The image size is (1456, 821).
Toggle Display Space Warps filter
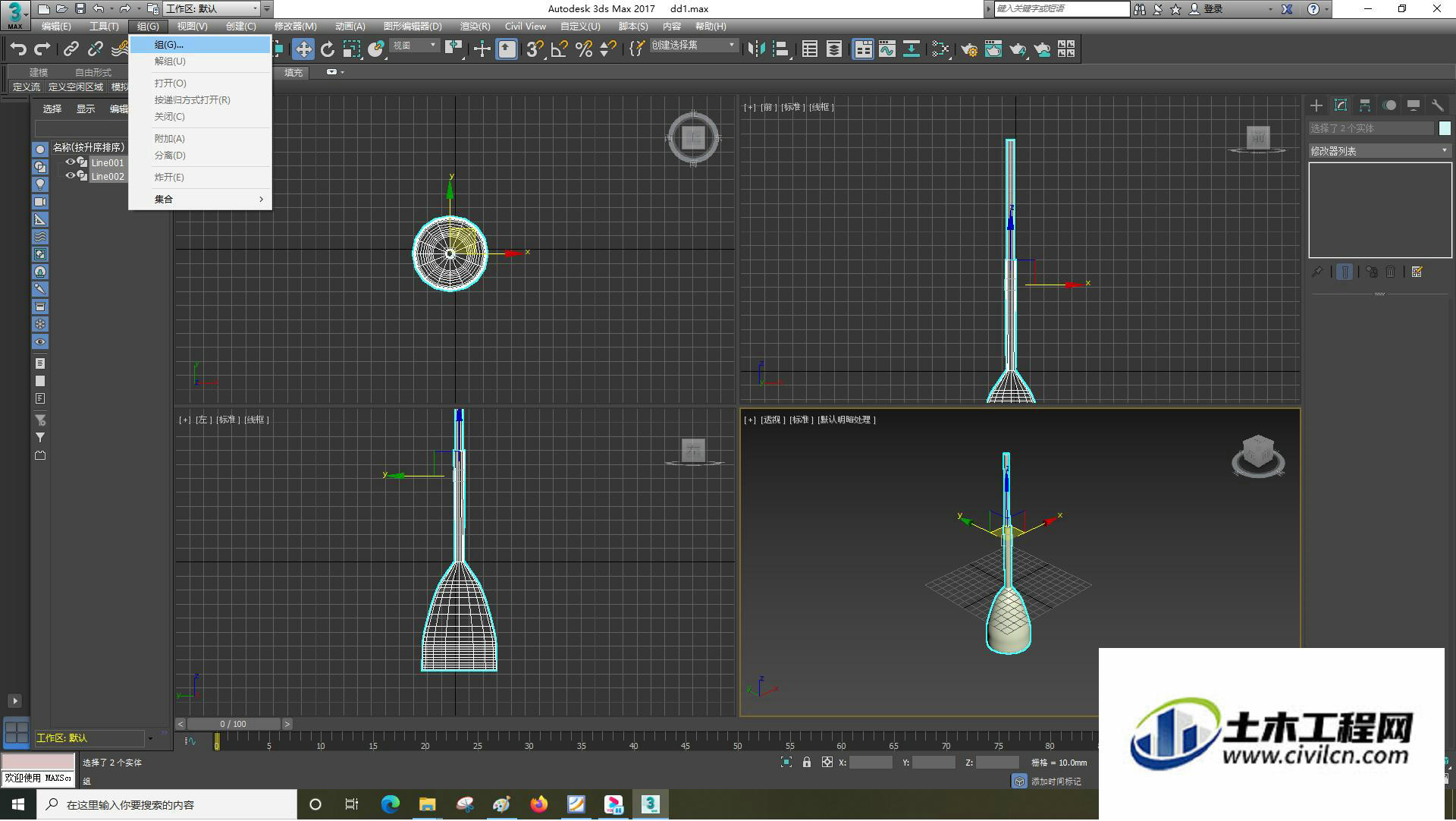(40, 237)
